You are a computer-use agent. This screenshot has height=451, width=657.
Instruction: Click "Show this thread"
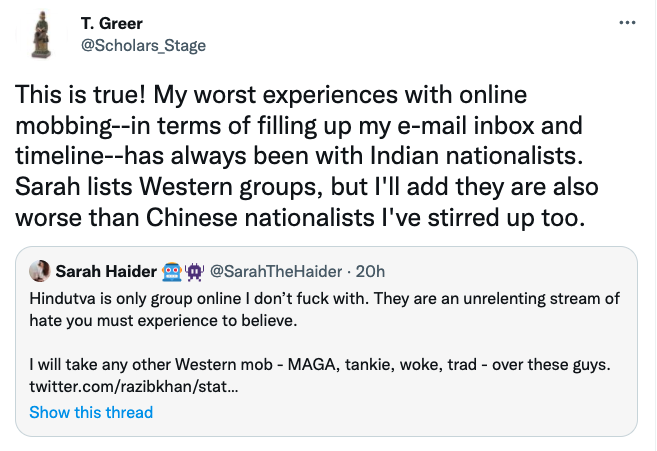pyautogui.click(x=91, y=412)
